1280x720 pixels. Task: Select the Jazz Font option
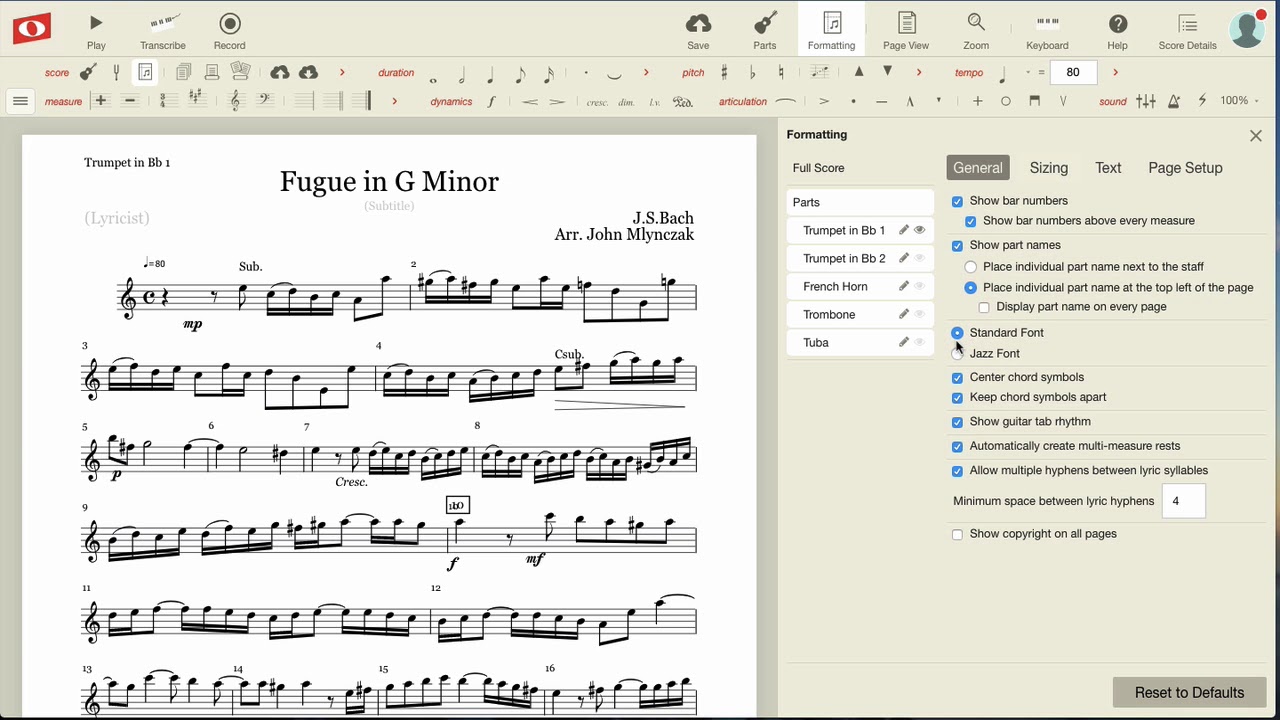click(958, 353)
